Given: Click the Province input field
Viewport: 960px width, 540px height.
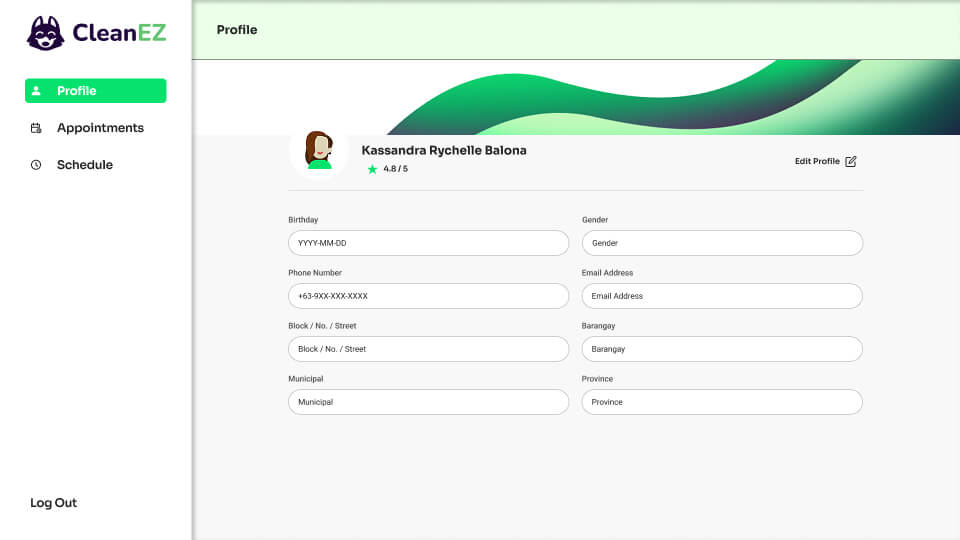Looking at the screenshot, I should click(x=722, y=402).
